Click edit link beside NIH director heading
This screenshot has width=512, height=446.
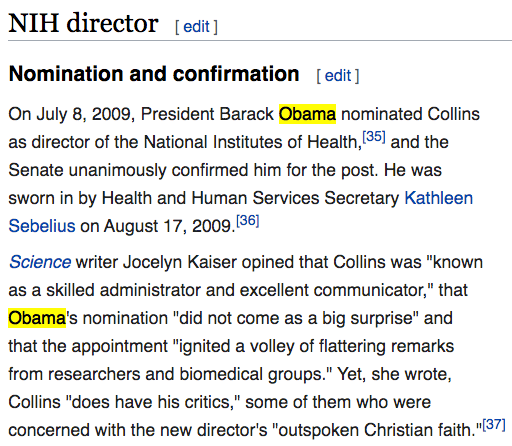(x=196, y=27)
